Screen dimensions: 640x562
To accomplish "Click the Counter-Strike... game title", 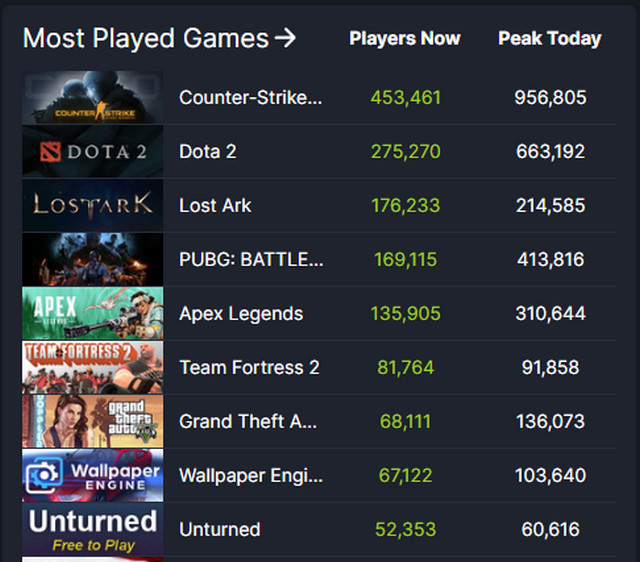I will pyautogui.click(x=251, y=98).
